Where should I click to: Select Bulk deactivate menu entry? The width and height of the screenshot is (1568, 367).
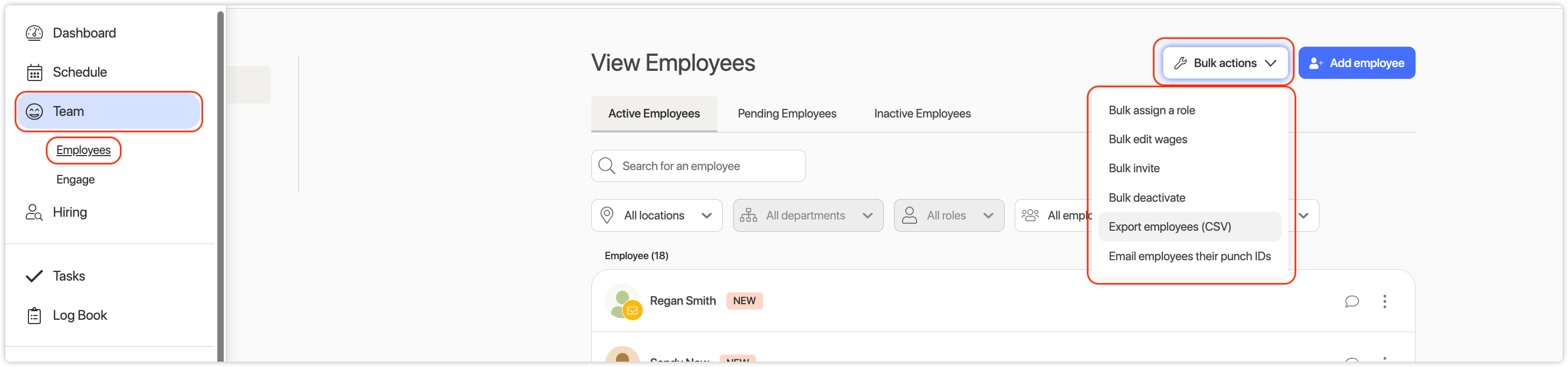coord(1146,198)
